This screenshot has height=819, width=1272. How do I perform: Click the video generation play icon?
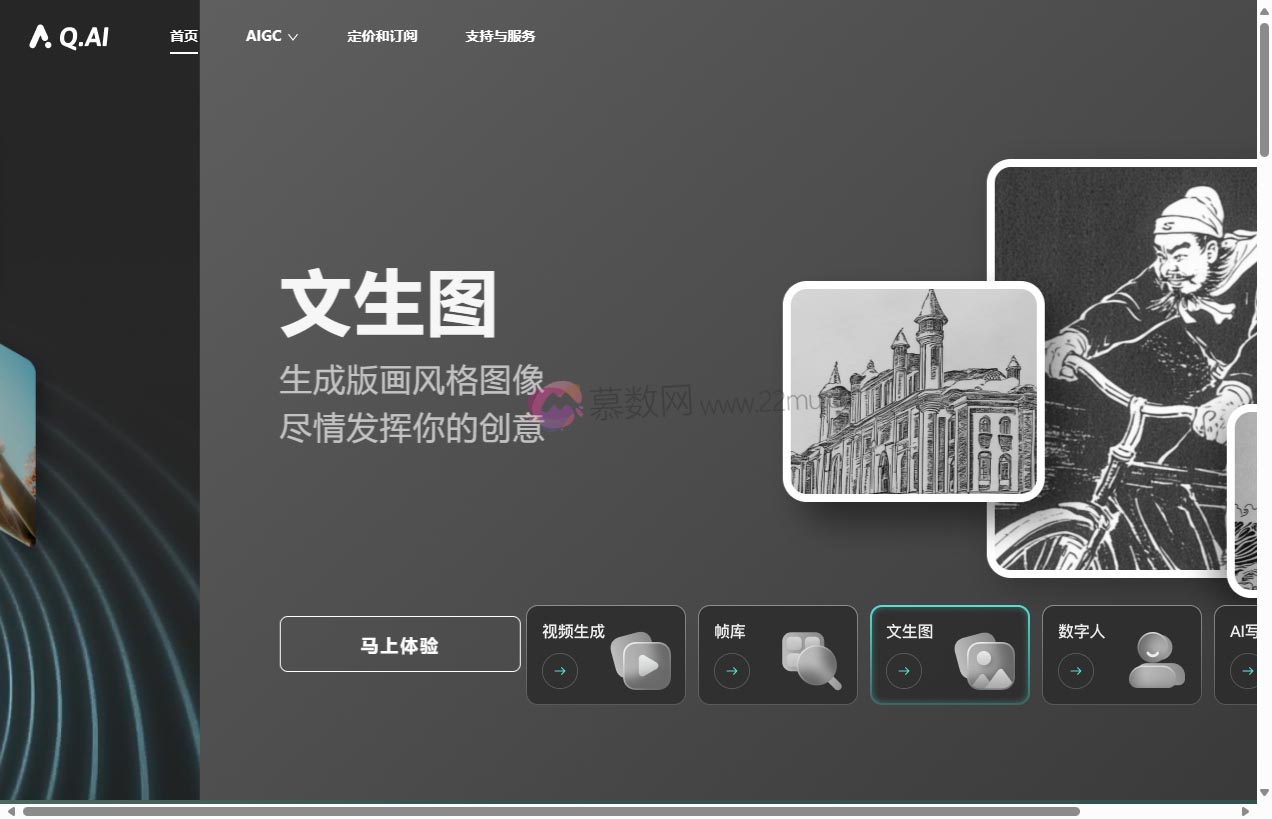coord(641,661)
